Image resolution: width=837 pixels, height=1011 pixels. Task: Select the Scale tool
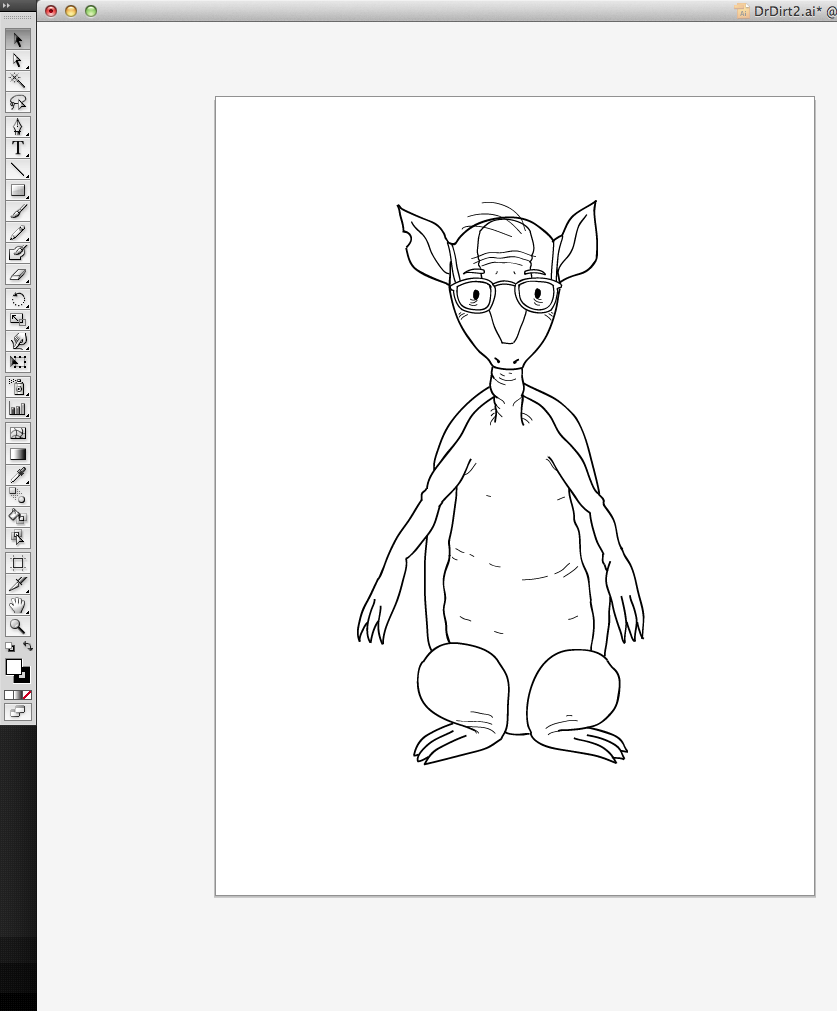coord(17,320)
